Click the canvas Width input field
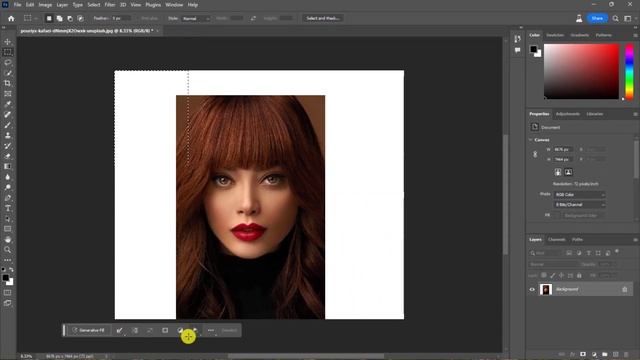The height and width of the screenshot is (360, 640). coord(564,149)
